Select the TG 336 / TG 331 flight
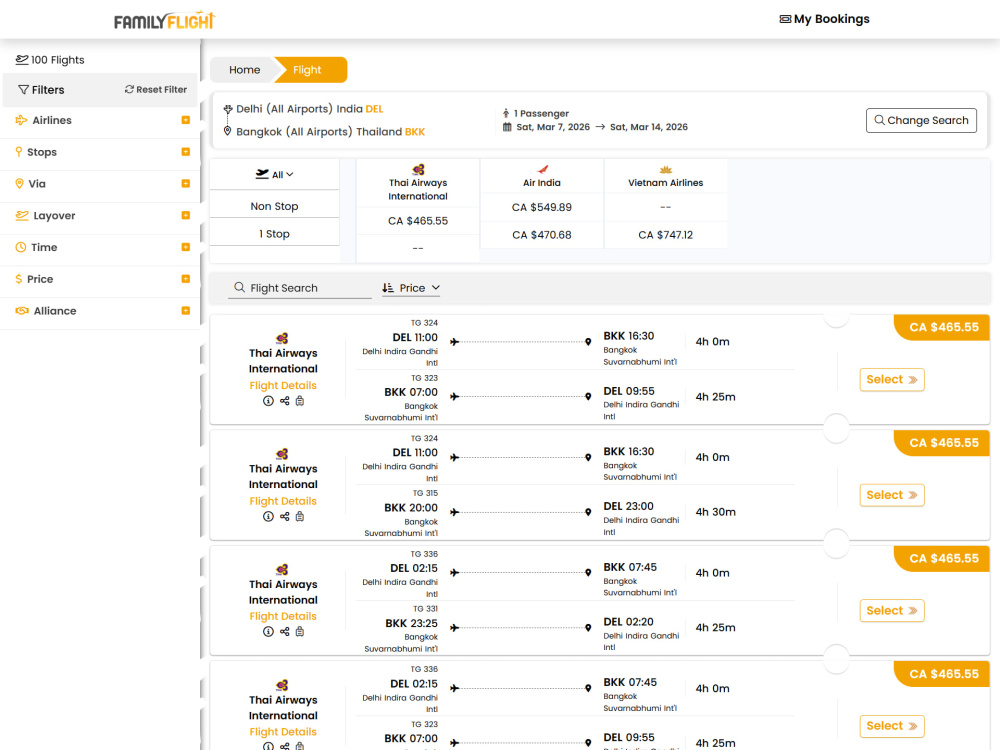 [892, 611]
